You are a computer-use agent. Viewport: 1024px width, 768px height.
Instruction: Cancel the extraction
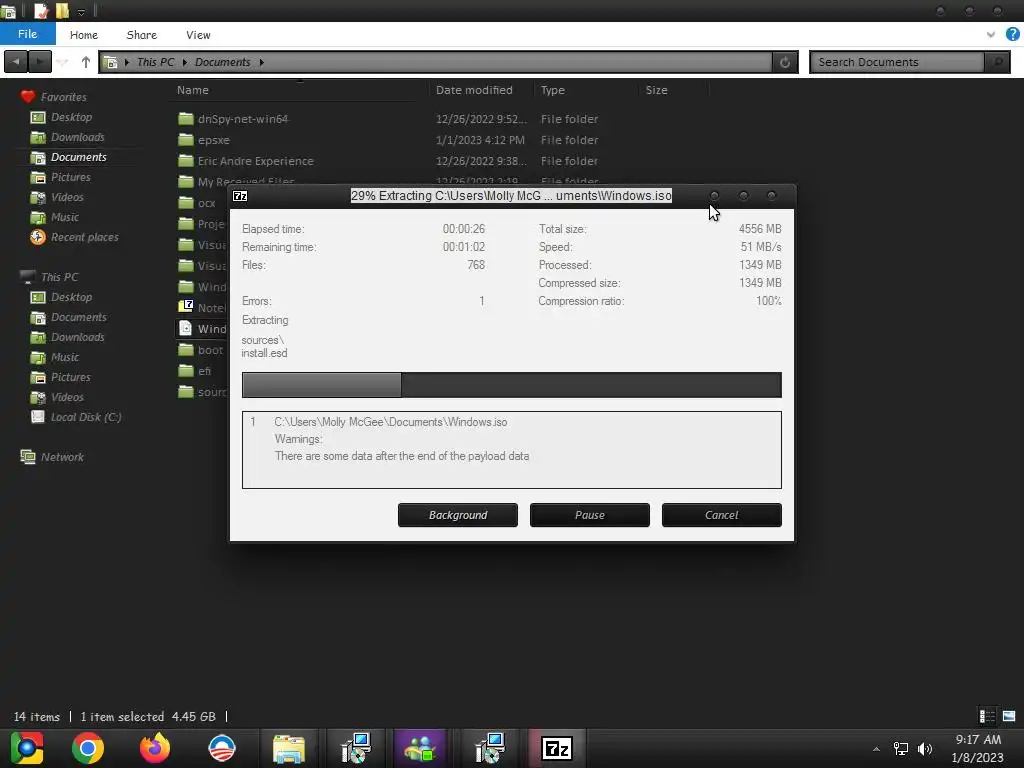pyautogui.click(x=721, y=515)
